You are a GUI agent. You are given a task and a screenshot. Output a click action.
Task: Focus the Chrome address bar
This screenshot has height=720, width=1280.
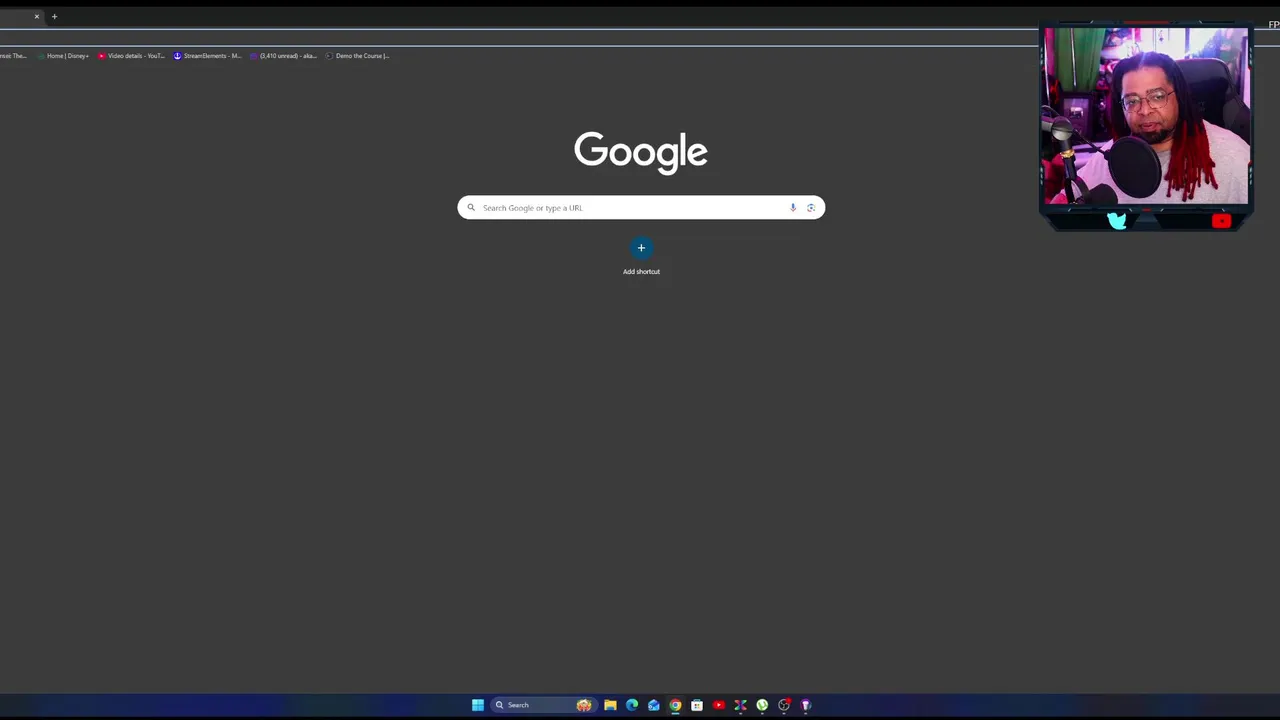[x=518, y=38]
